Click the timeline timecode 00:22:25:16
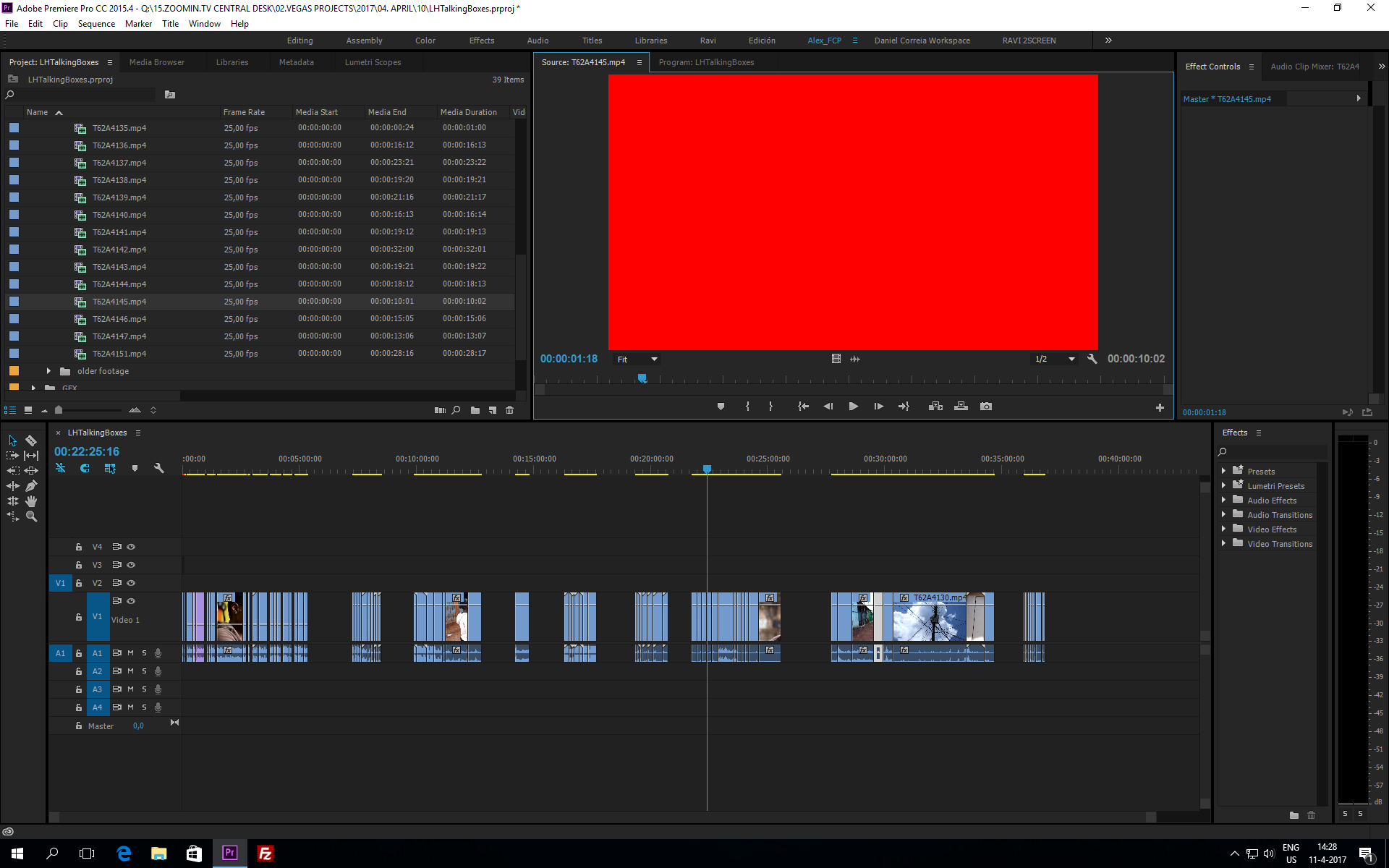1389x868 pixels. coord(87,451)
